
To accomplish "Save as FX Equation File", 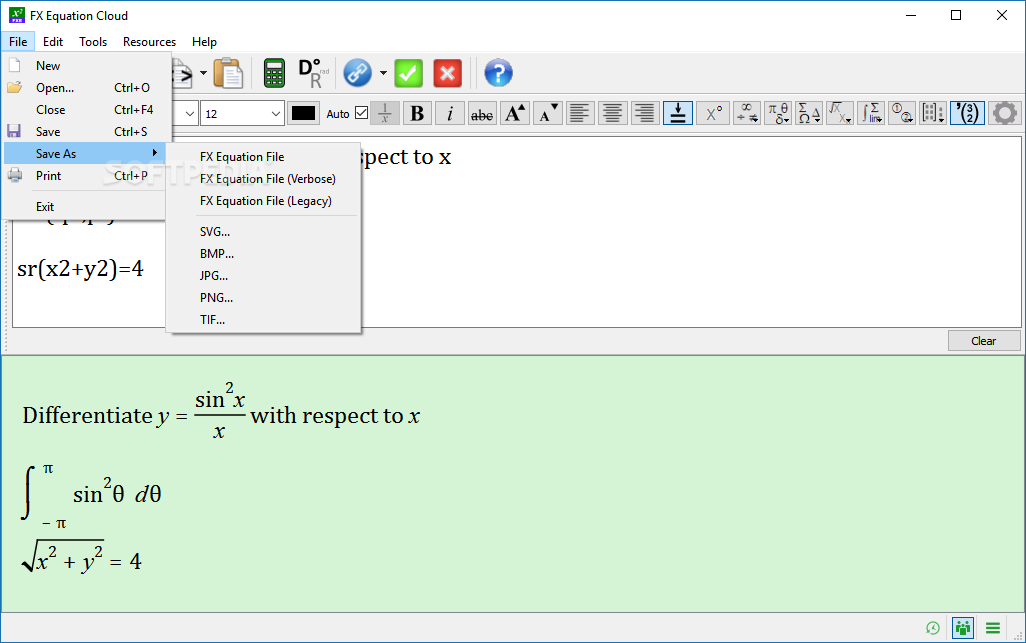I will pyautogui.click(x=263, y=157).
